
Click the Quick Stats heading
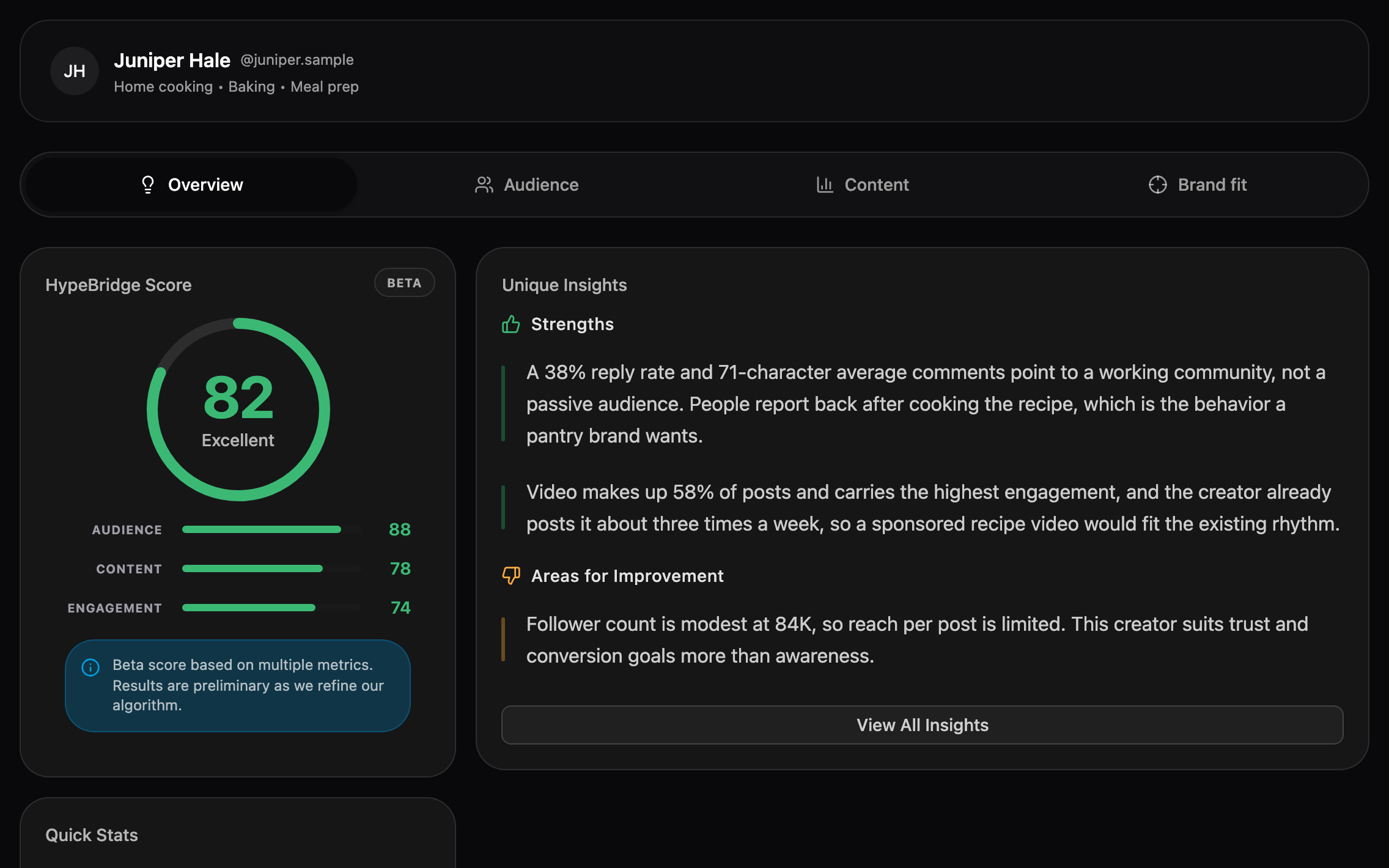point(92,835)
